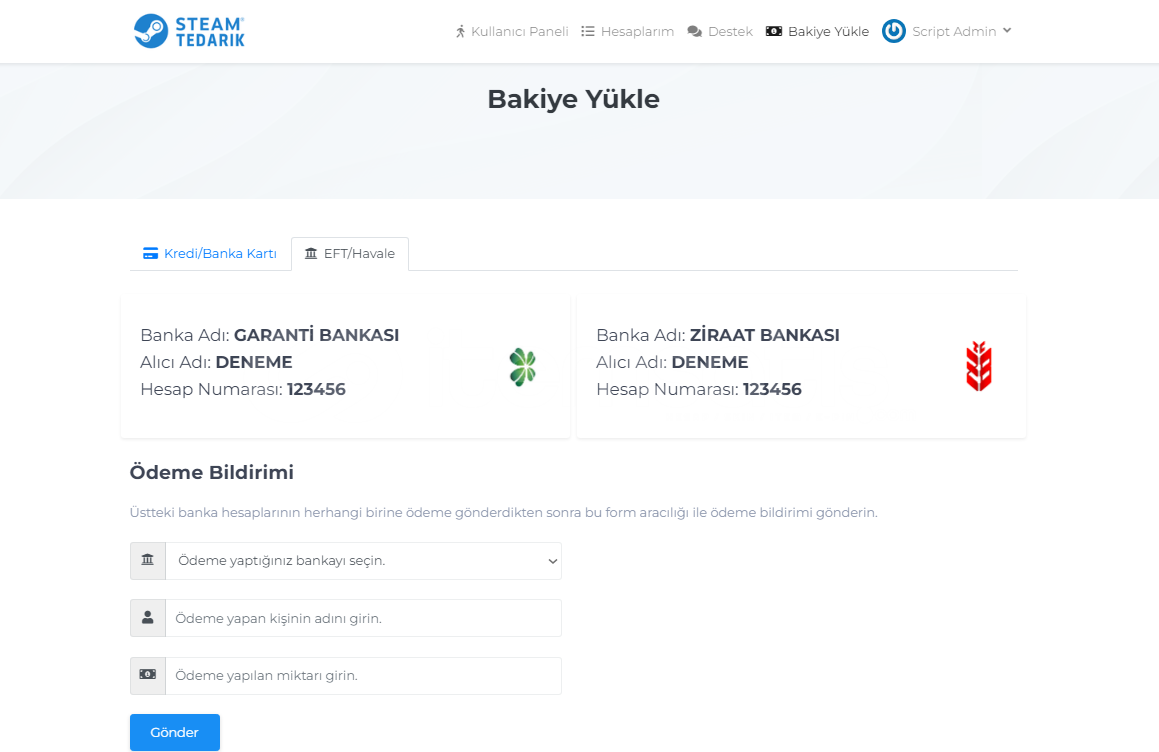Click the bank building icon beside bank selector

tap(148, 560)
